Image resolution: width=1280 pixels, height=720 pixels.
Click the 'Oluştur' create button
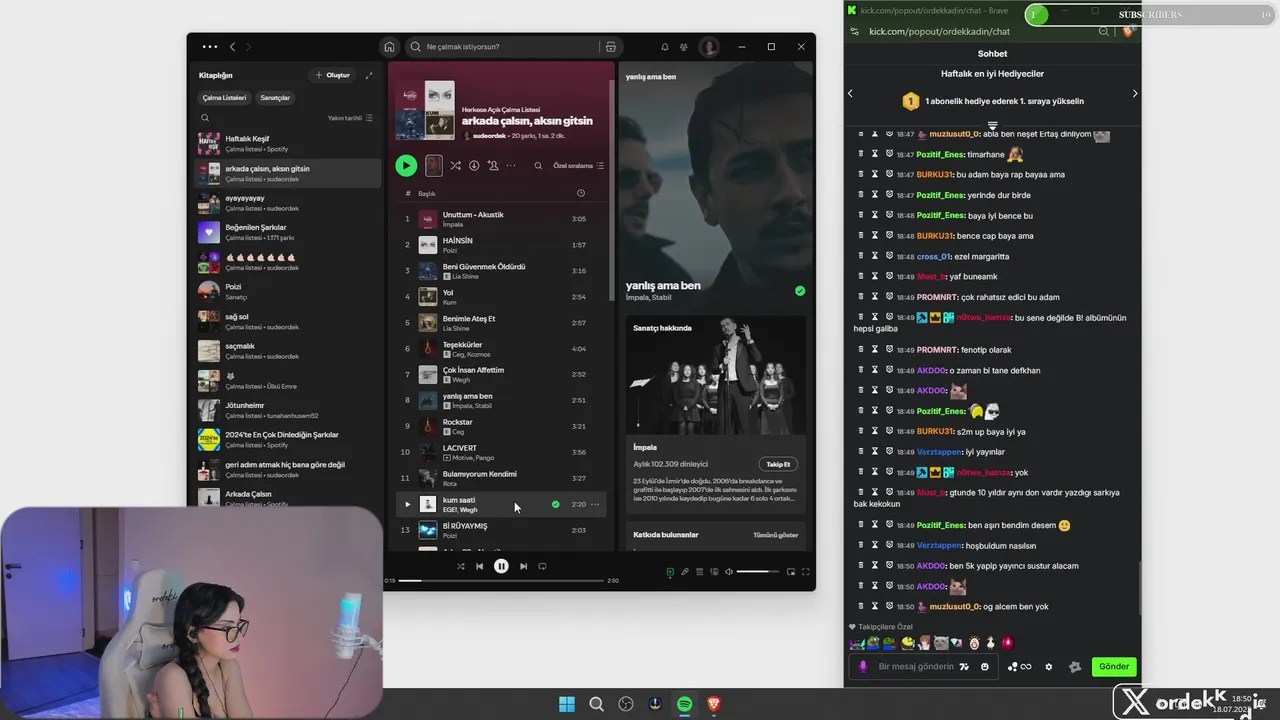(333, 75)
